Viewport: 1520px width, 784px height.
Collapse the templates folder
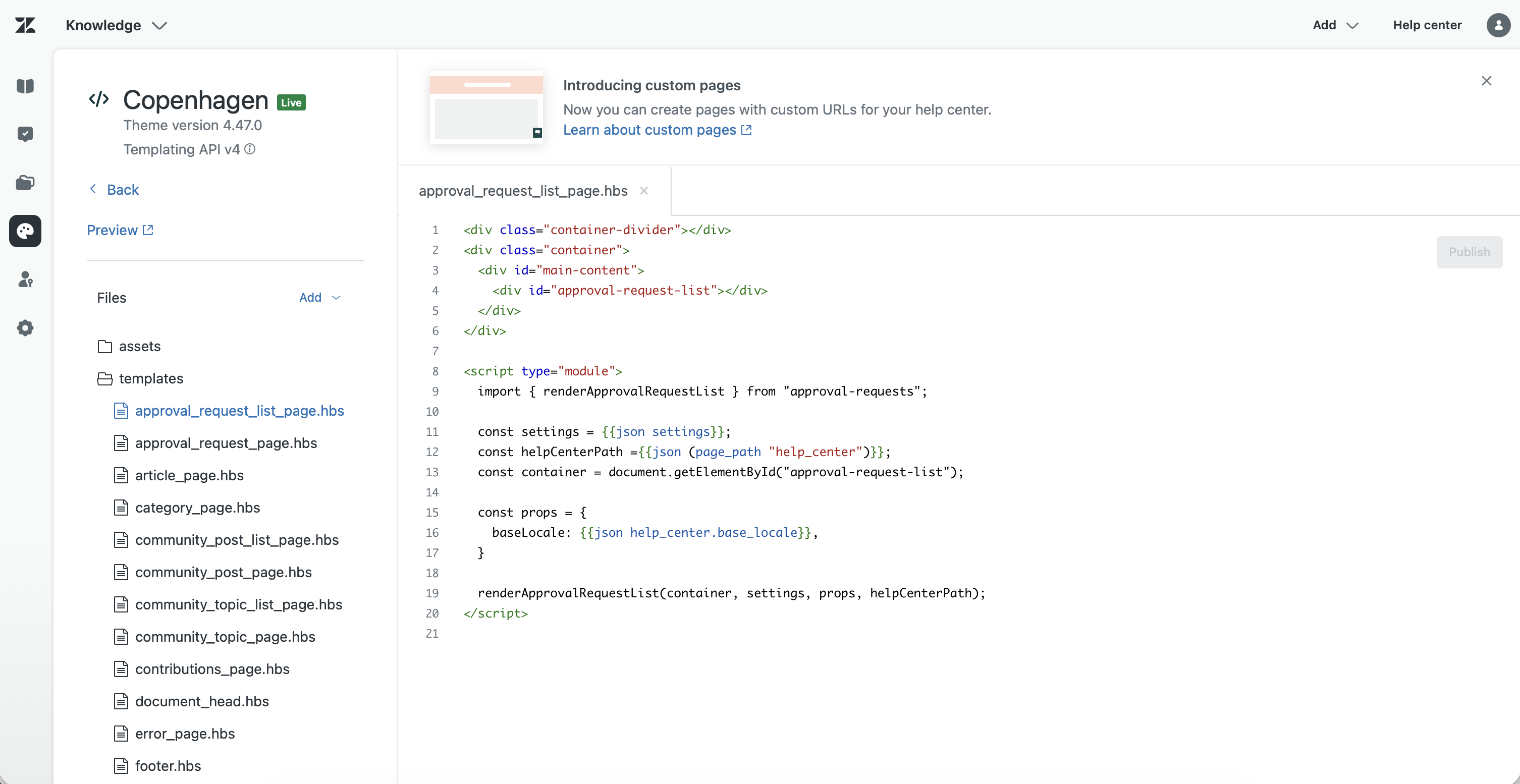140,379
